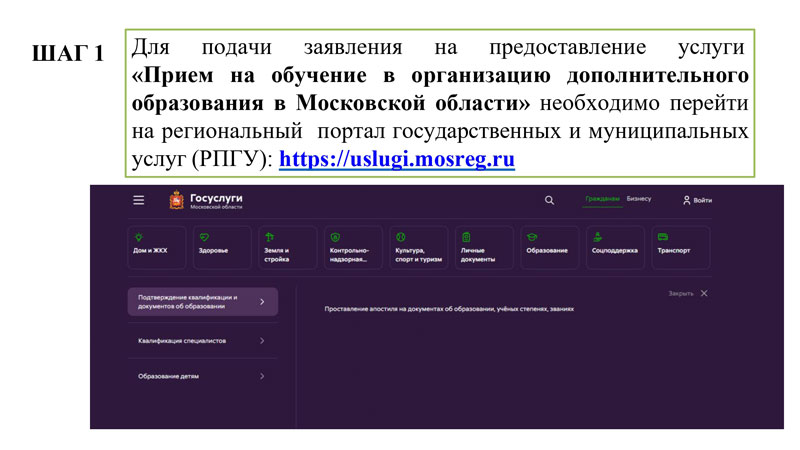The image size is (800, 450).
Task: Open the hamburger menu icon
Action: 139,200
